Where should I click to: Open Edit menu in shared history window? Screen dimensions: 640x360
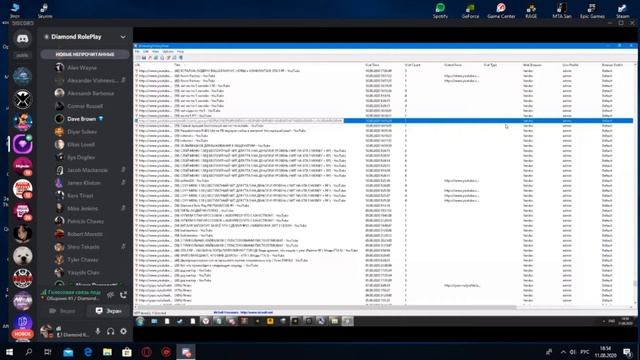(146, 52)
